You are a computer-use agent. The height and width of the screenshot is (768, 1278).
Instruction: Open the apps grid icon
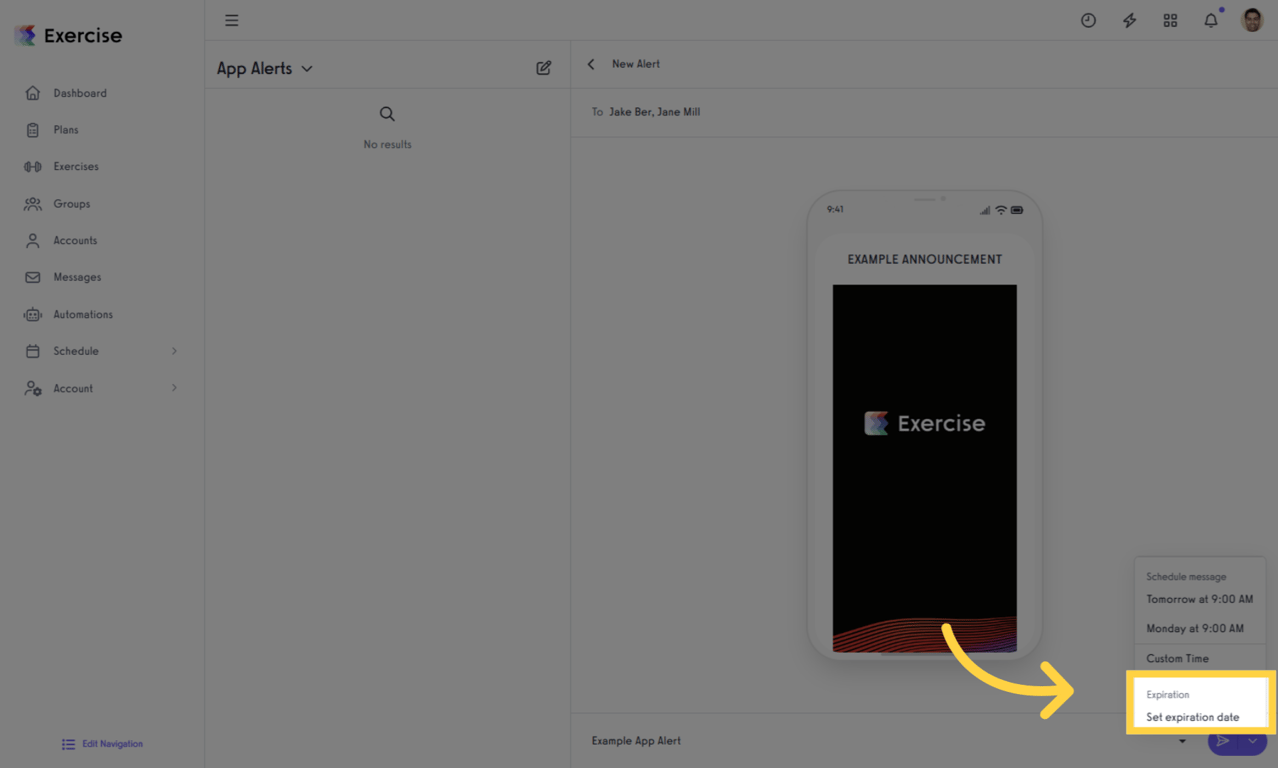click(x=1170, y=20)
